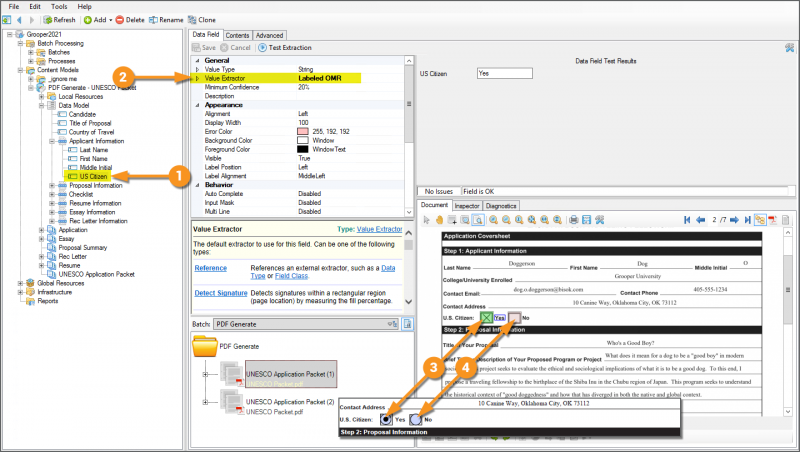Open the Reference help link
The image size is (800, 452).
tap(211, 268)
